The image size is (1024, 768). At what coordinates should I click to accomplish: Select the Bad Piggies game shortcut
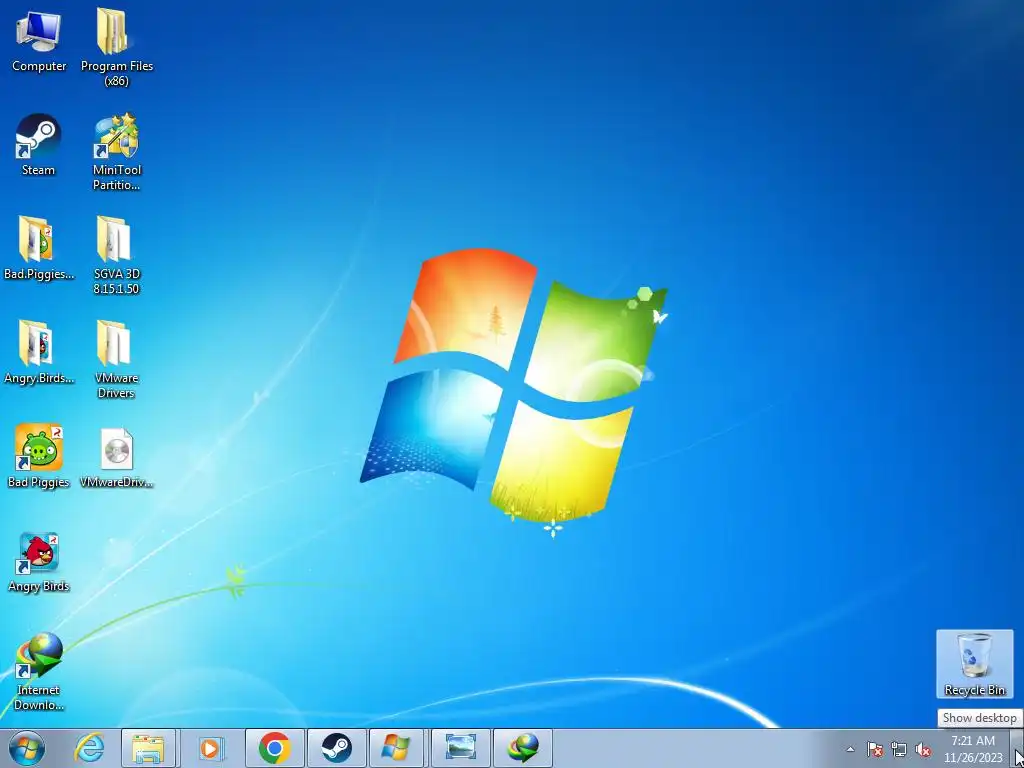39,456
